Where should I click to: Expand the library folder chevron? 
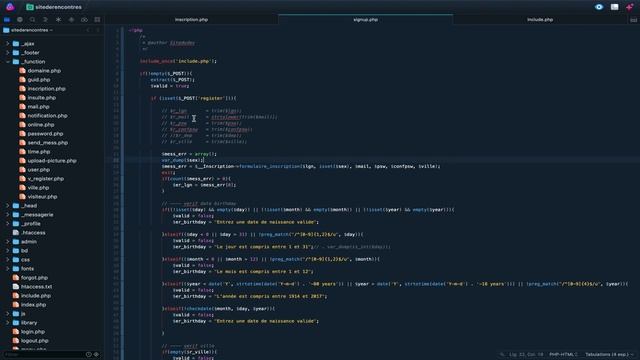(x=7, y=322)
